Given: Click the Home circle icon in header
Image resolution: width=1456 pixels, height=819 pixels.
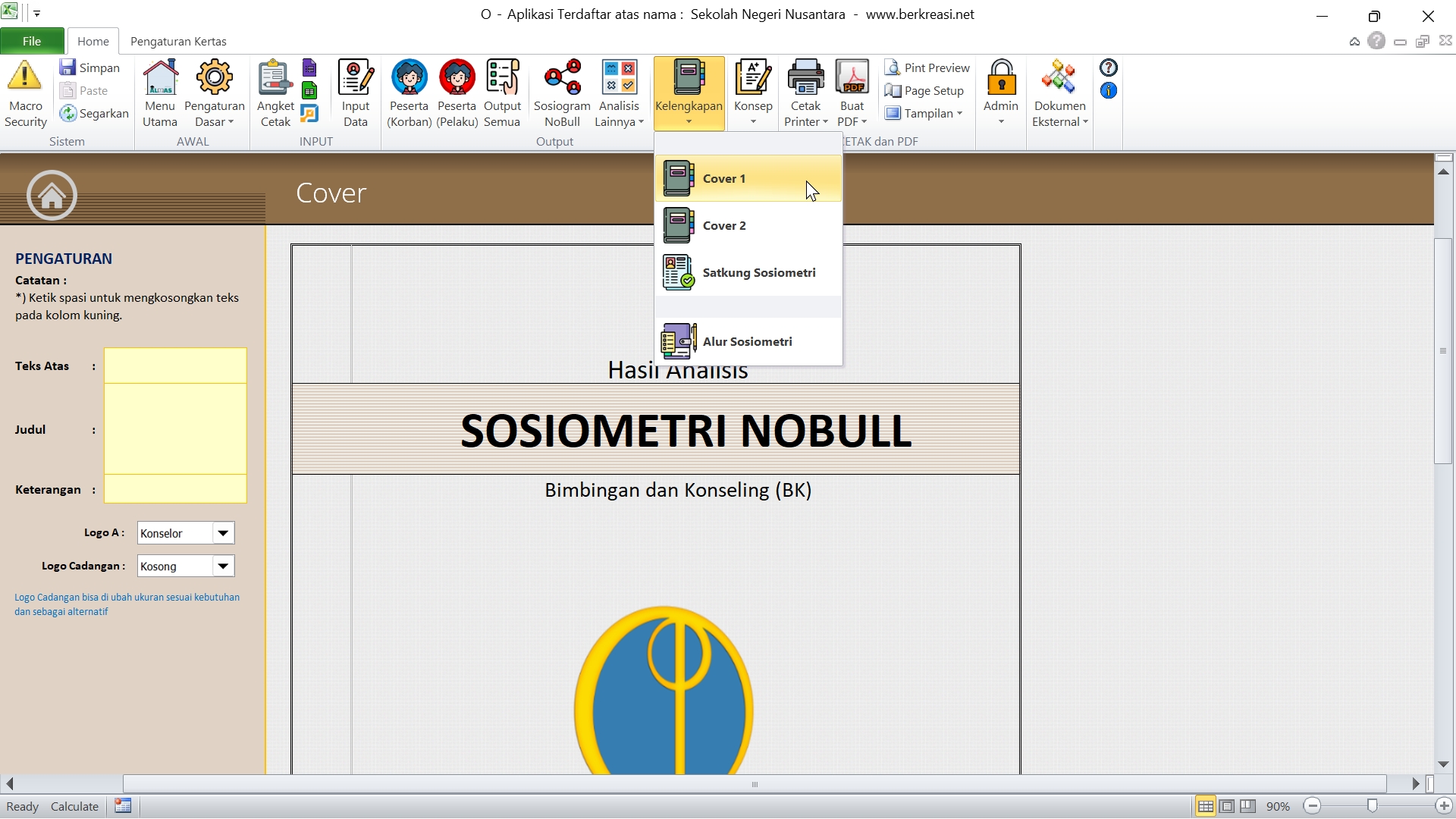Looking at the screenshot, I should [52, 195].
